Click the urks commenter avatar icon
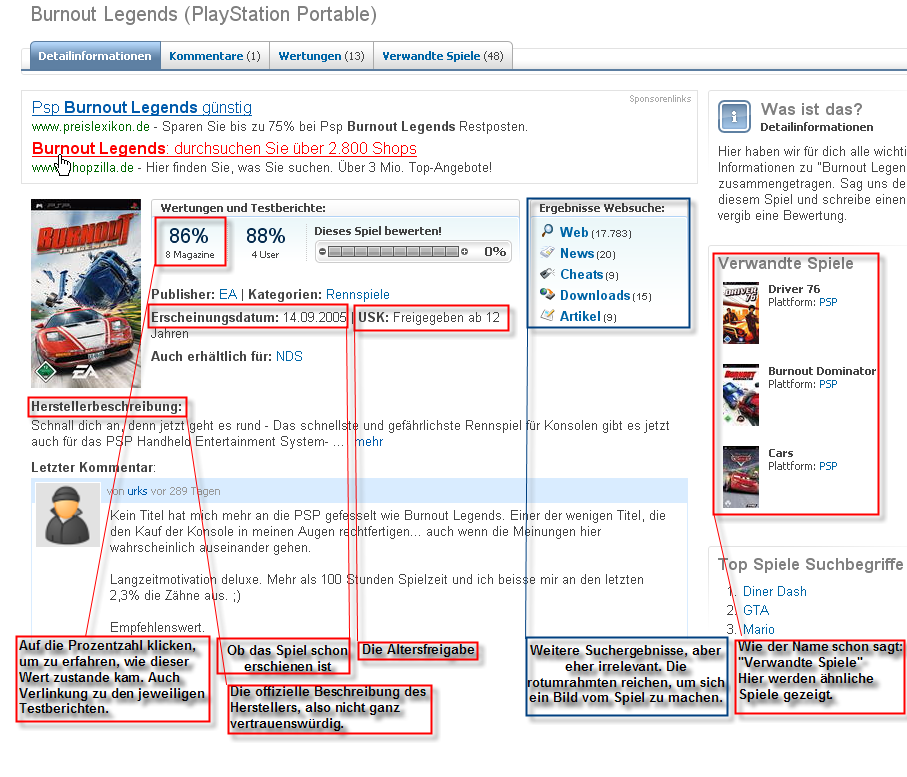The image size is (907, 777). (x=68, y=516)
